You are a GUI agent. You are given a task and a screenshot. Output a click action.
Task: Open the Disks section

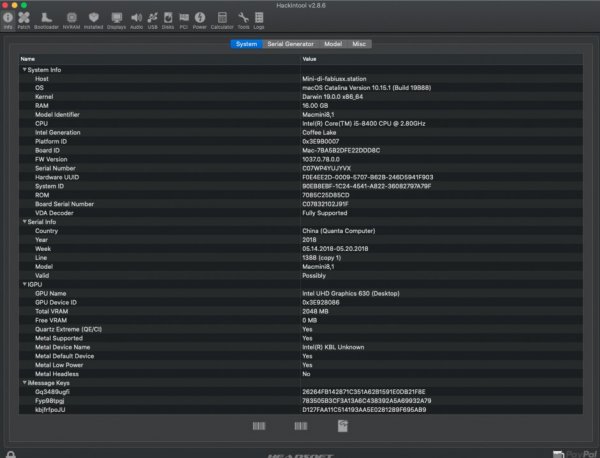168,21
